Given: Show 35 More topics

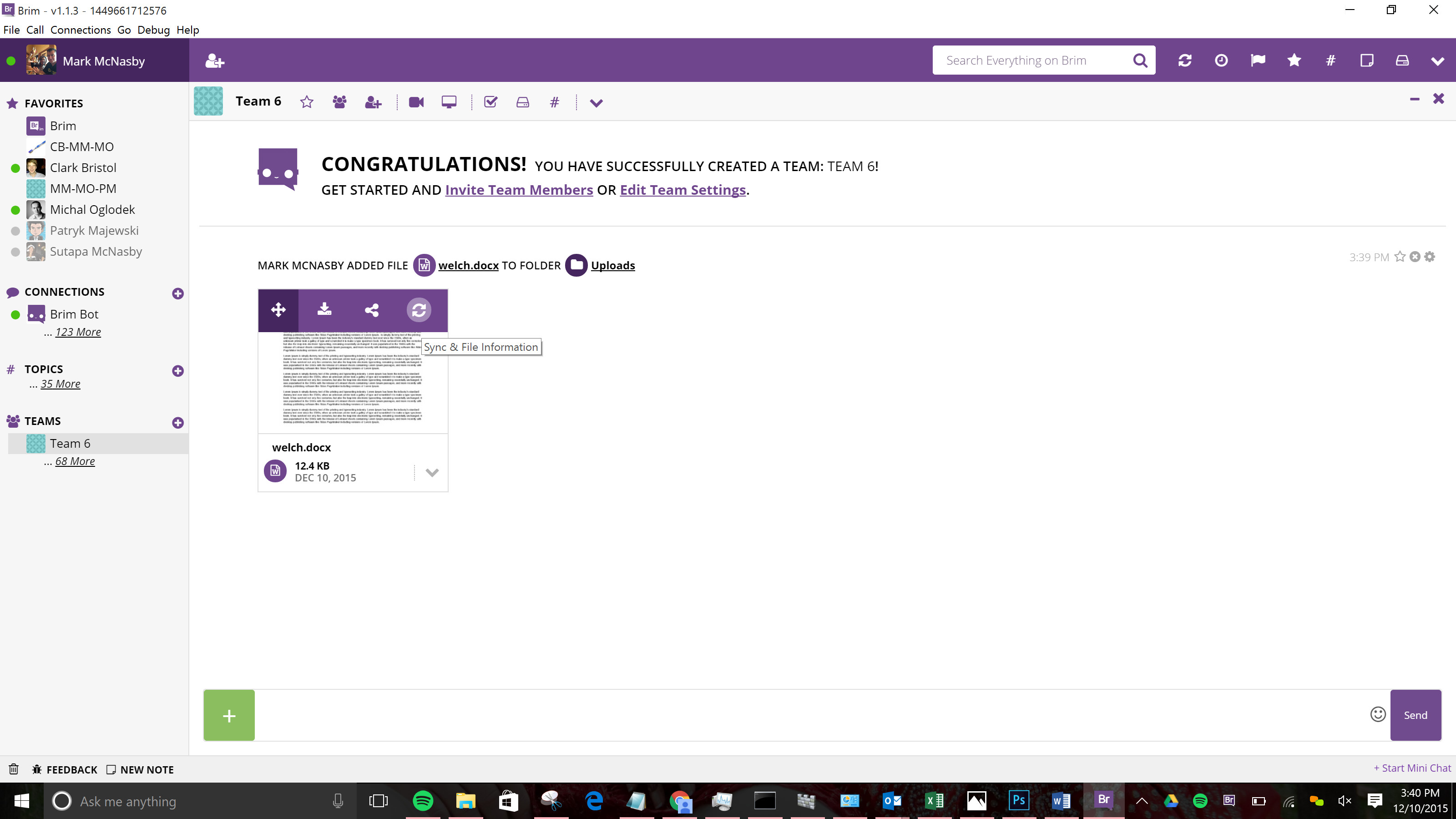Looking at the screenshot, I should (61, 384).
